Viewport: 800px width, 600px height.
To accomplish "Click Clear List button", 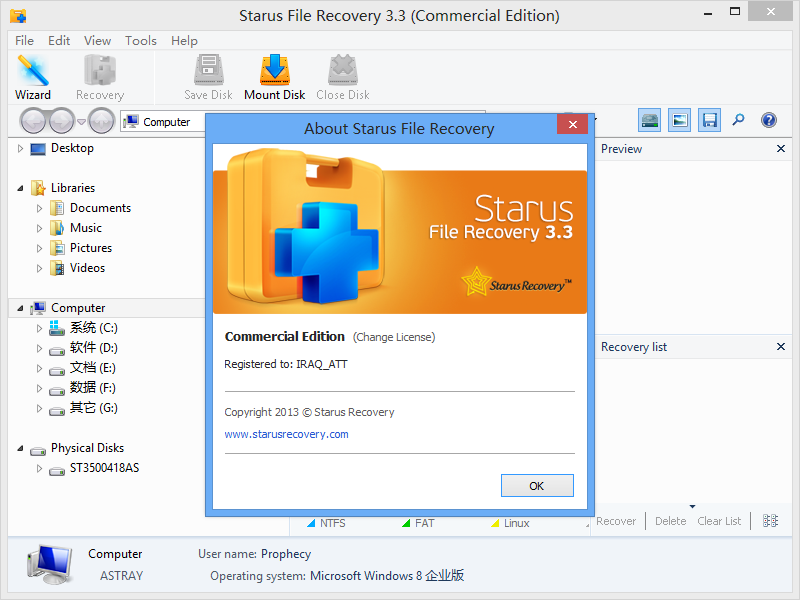I will pos(719,521).
